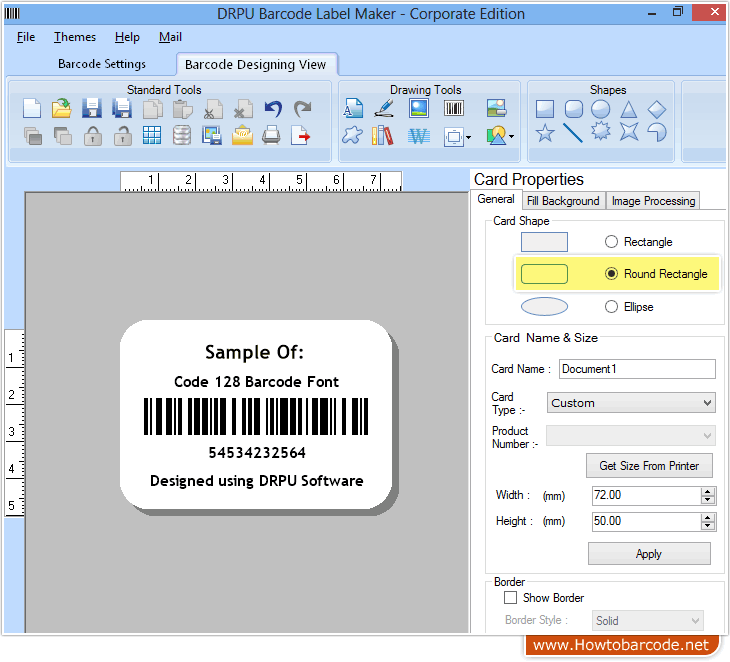Open the Card Type dropdown showing Custom
The height and width of the screenshot is (662, 730).
(x=631, y=403)
